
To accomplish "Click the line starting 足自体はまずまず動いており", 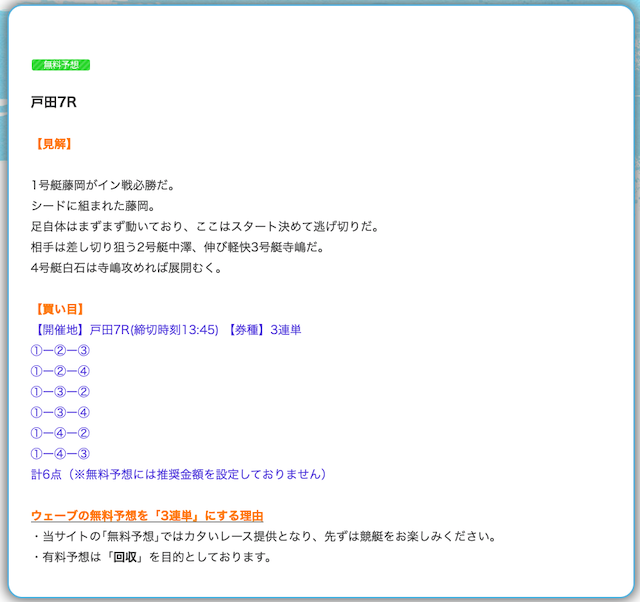I will [205, 227].
